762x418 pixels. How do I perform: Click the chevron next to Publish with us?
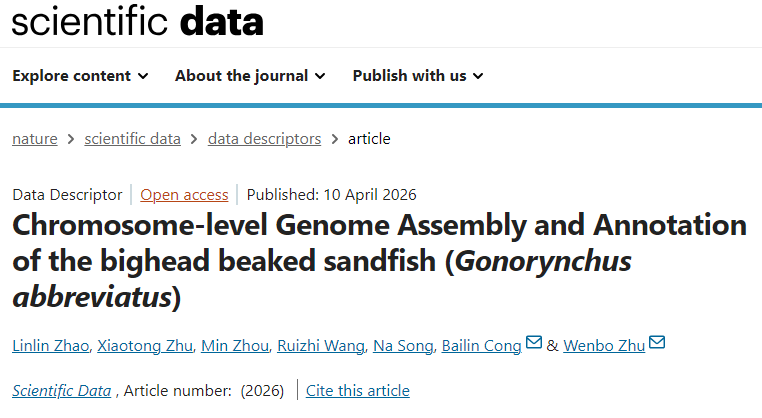pos(478,76)
